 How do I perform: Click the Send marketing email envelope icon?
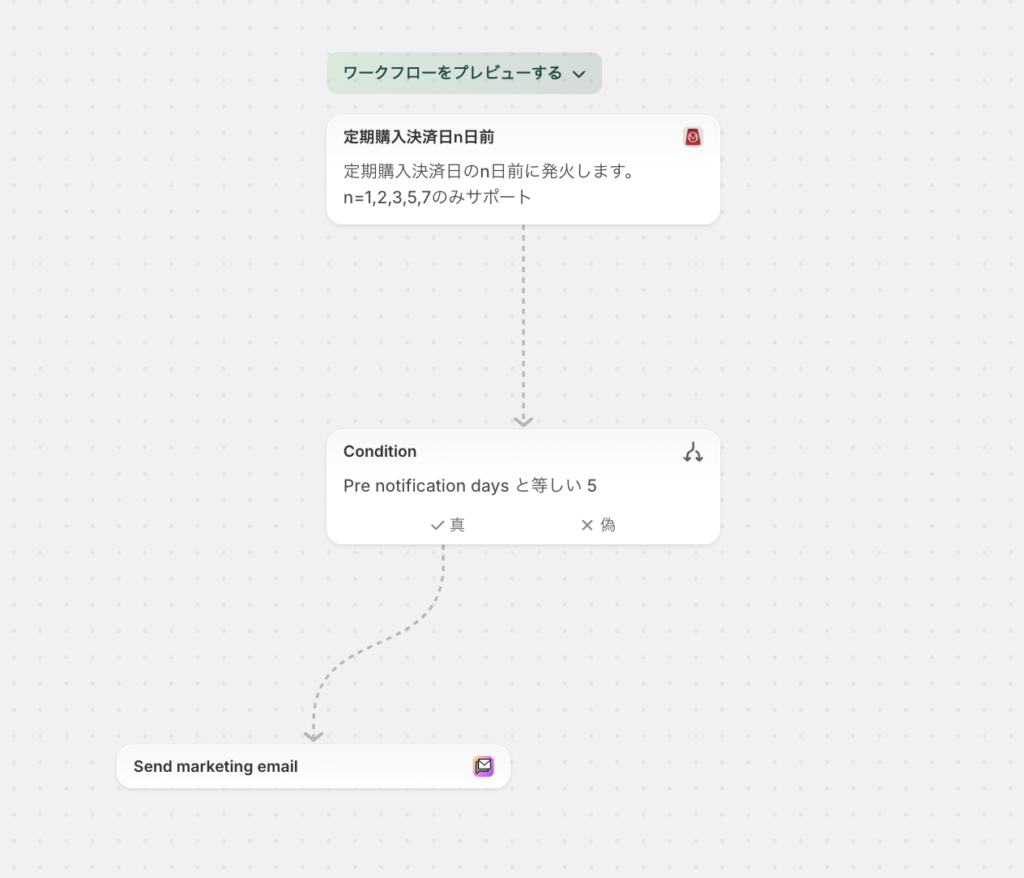[483, 766]
